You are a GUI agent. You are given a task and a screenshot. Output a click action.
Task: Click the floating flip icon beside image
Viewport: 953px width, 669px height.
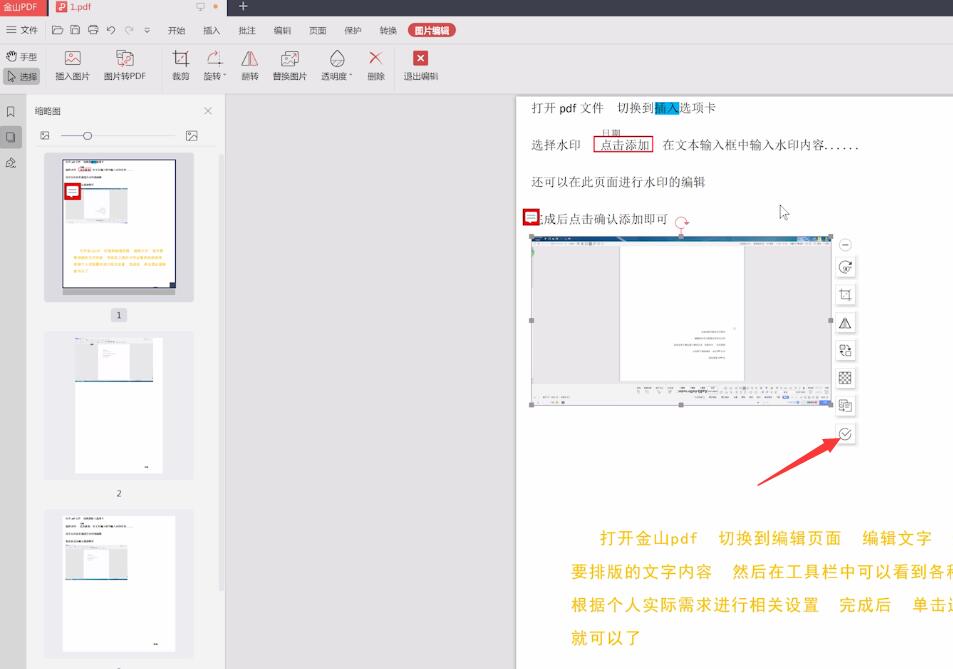(x=845, y=323)
